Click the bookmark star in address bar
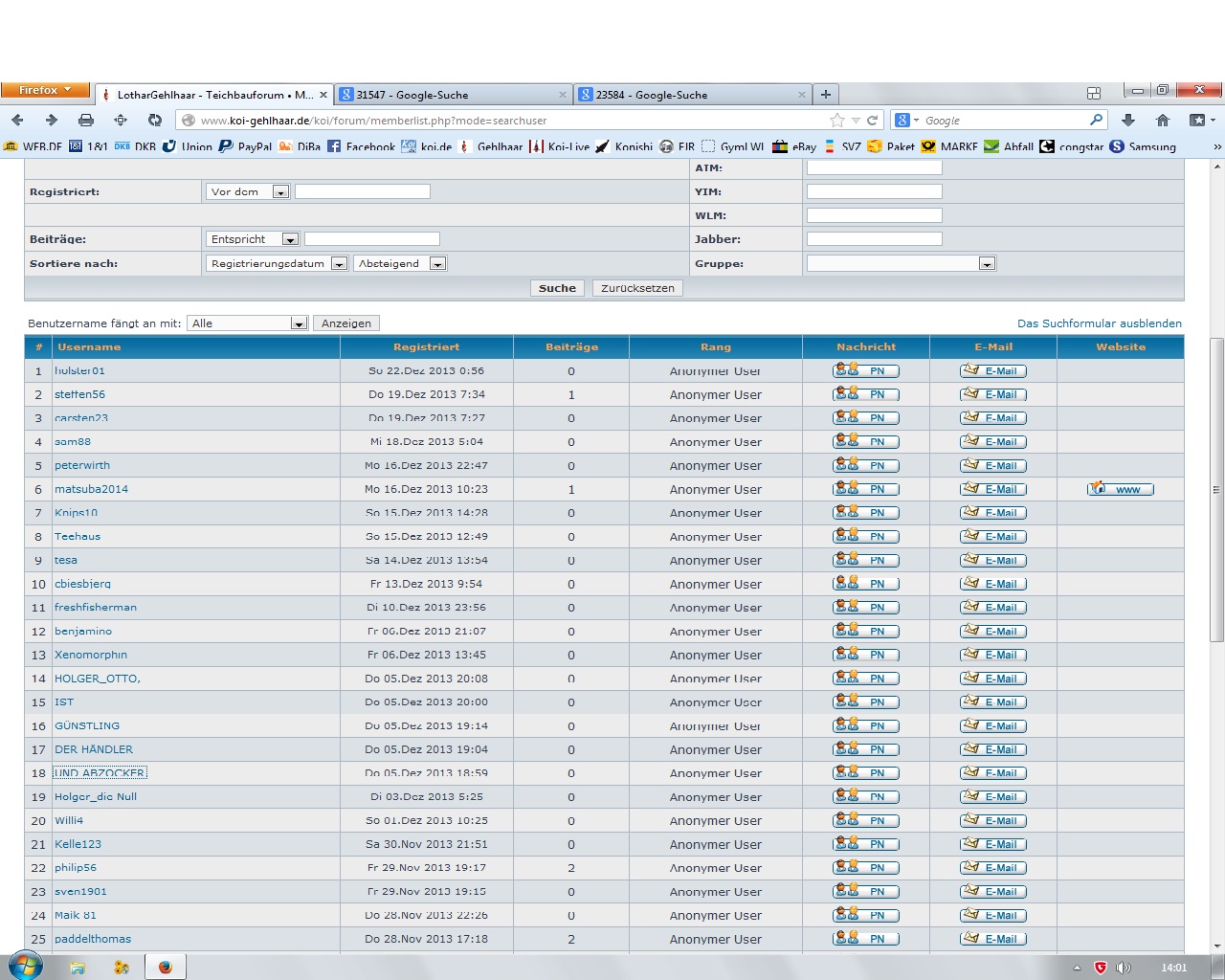 (x=837, y=121)
